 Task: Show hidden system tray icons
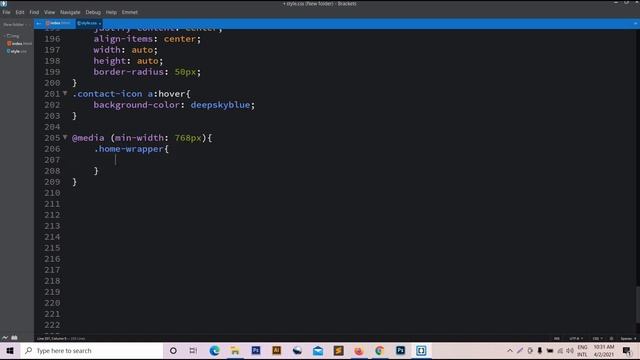tap(510, 351)
